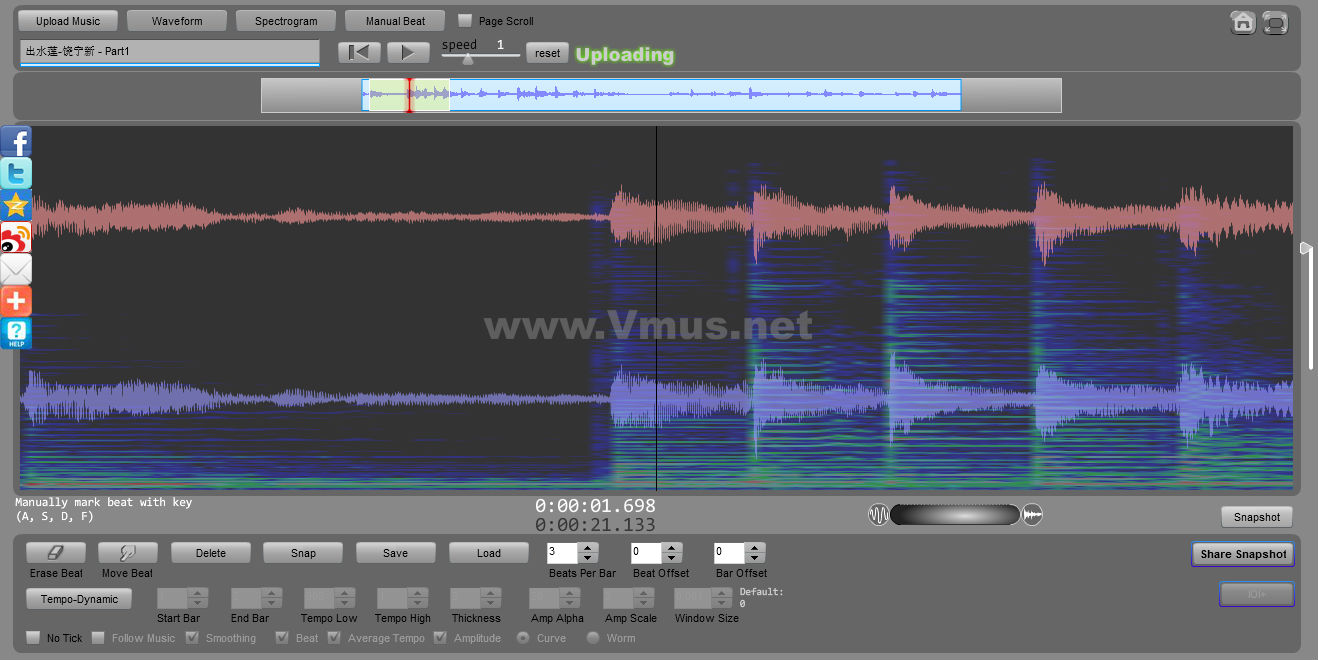Increase Beat Offset with up arrow

671,547
